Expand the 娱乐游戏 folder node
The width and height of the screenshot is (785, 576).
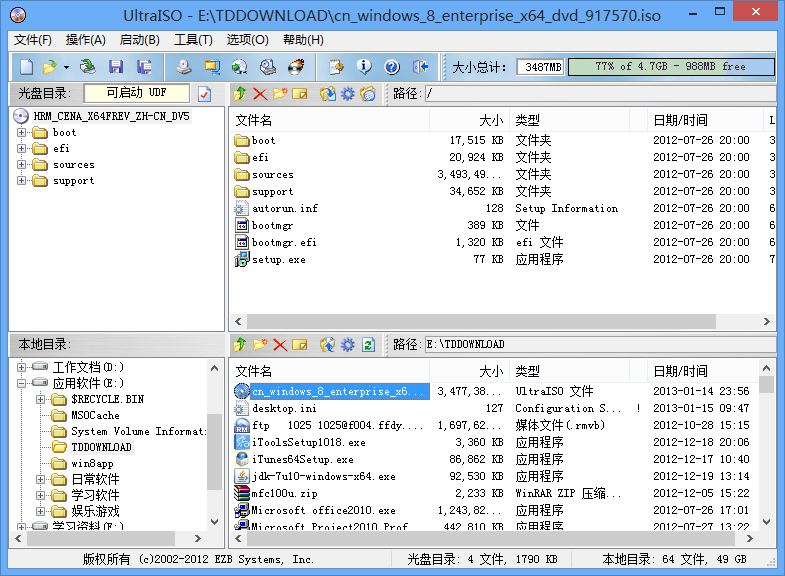pyautogui.click(x=41, y=511)
